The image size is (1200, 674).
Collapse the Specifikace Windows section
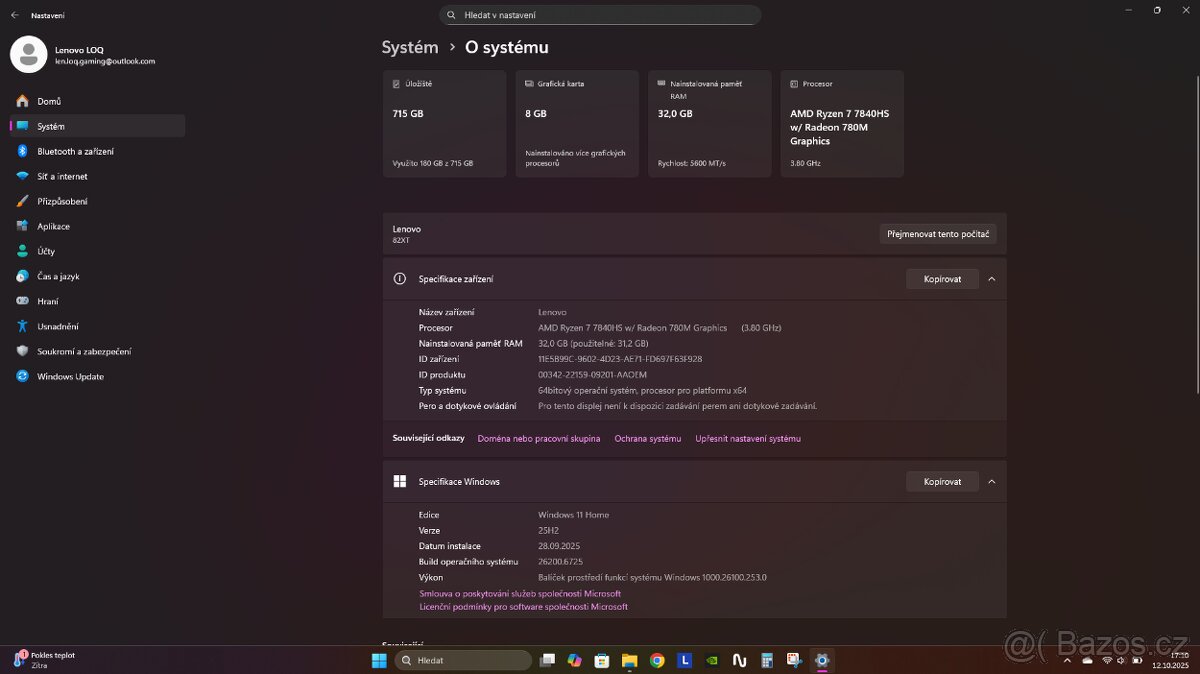click(991, 481)
